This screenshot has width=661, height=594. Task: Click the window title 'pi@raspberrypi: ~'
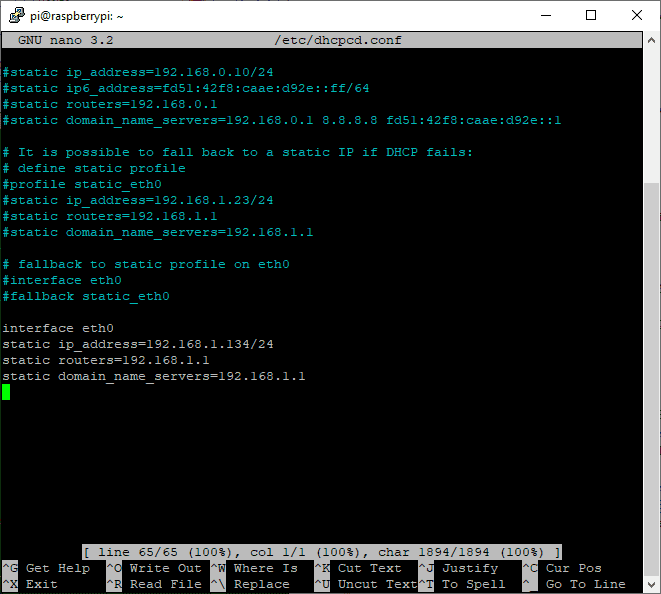coord(77,16)
